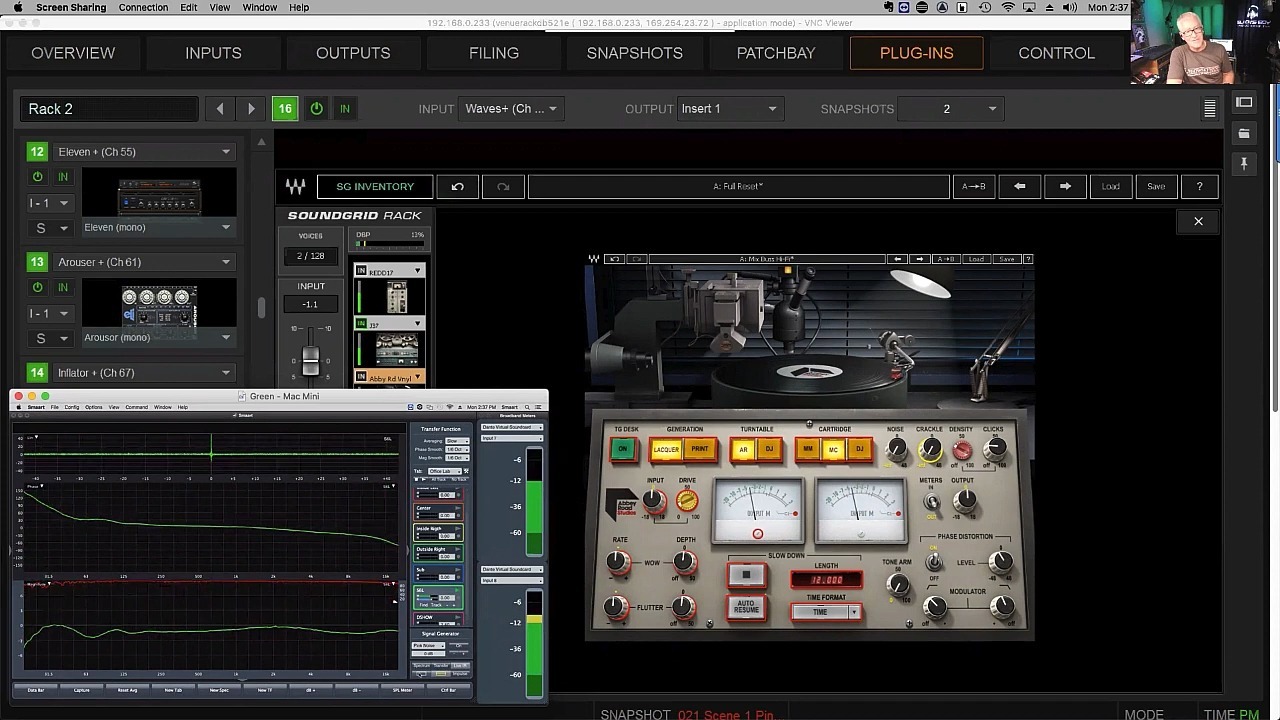Click Save in the SoundGrid Rack toolbar

point(1156,187)
